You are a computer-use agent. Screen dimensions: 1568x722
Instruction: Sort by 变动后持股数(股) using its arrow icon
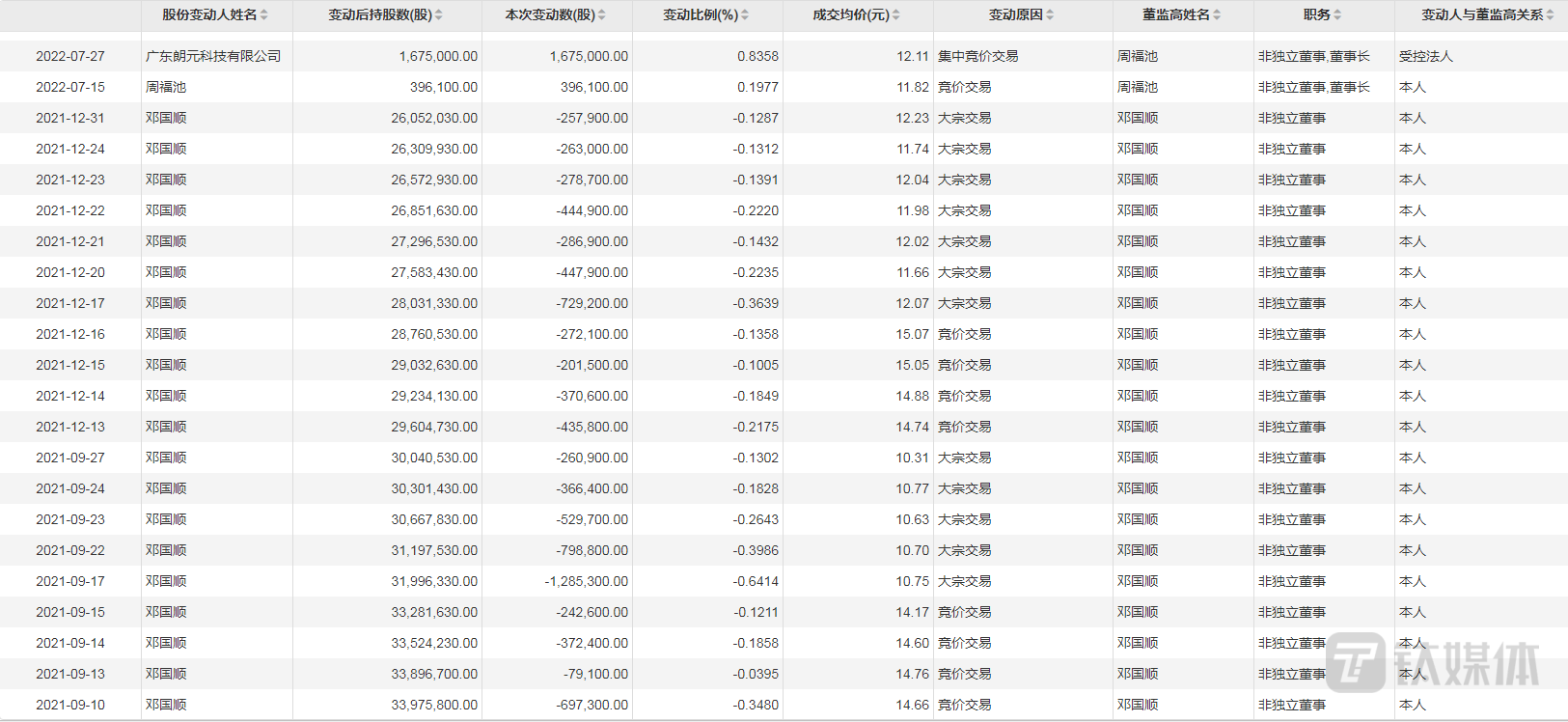439,15
